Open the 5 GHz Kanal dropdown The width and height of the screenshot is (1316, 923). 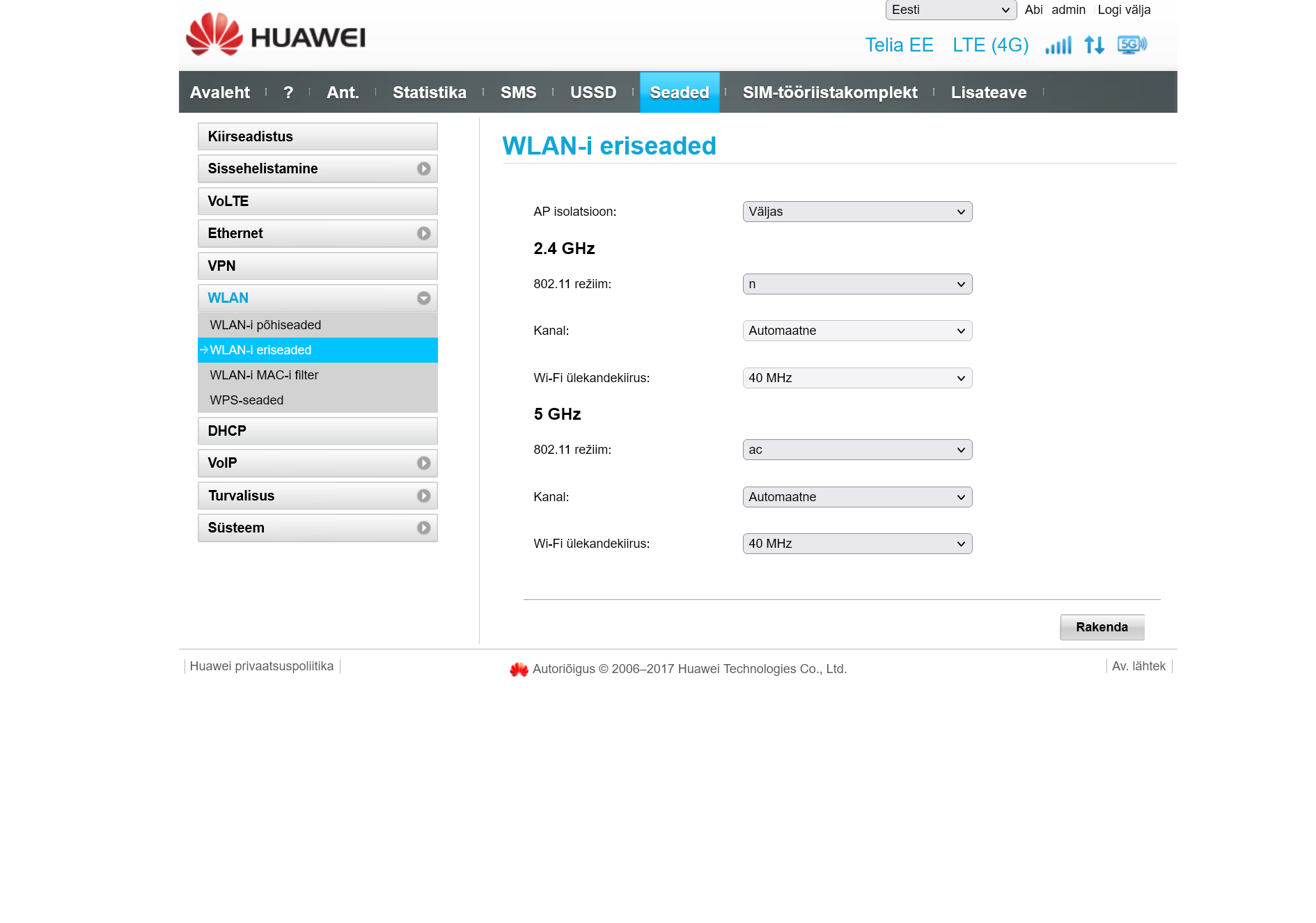(857, 497)
